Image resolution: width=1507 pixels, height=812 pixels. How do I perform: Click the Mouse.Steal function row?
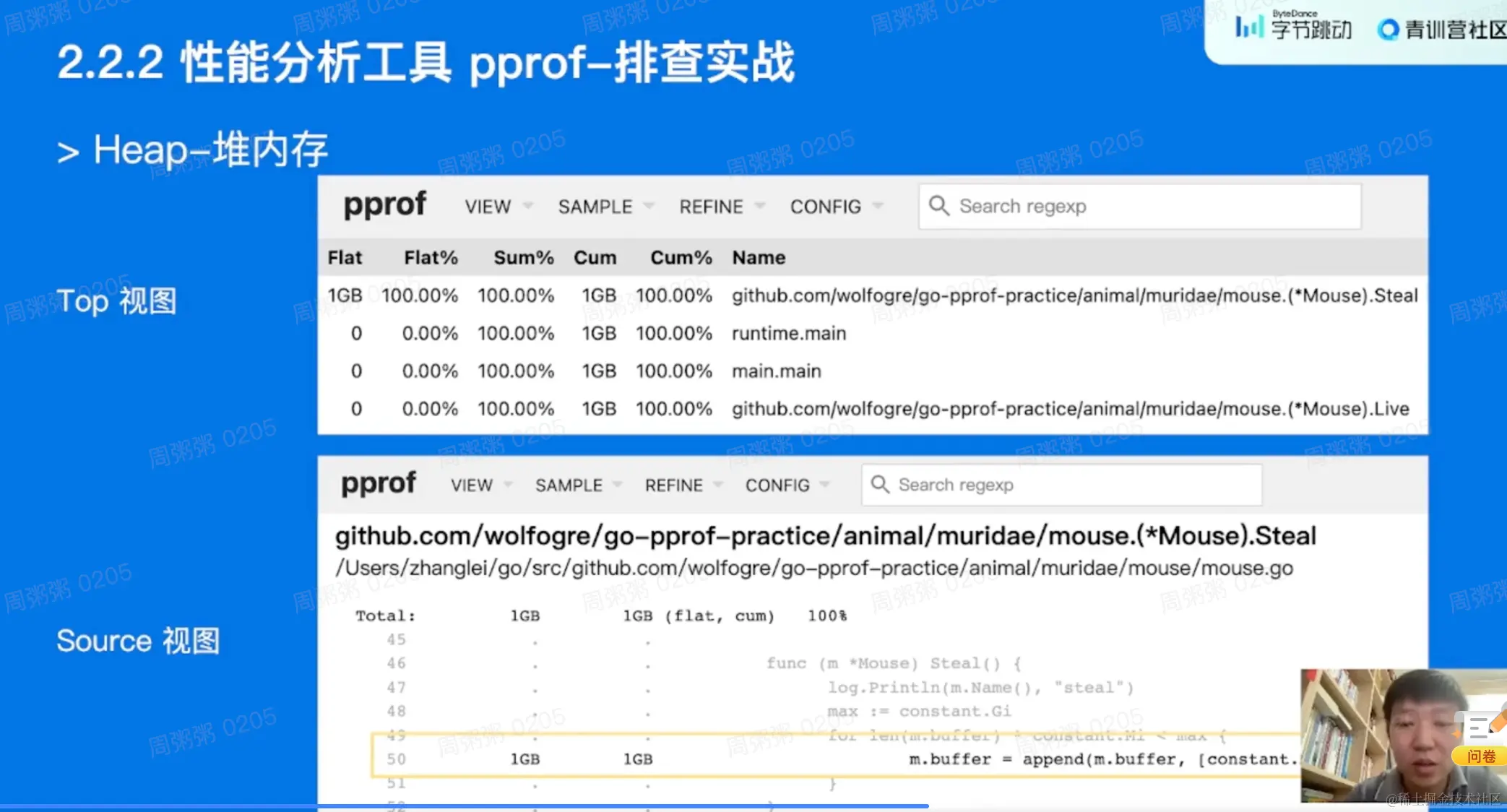1074,295
